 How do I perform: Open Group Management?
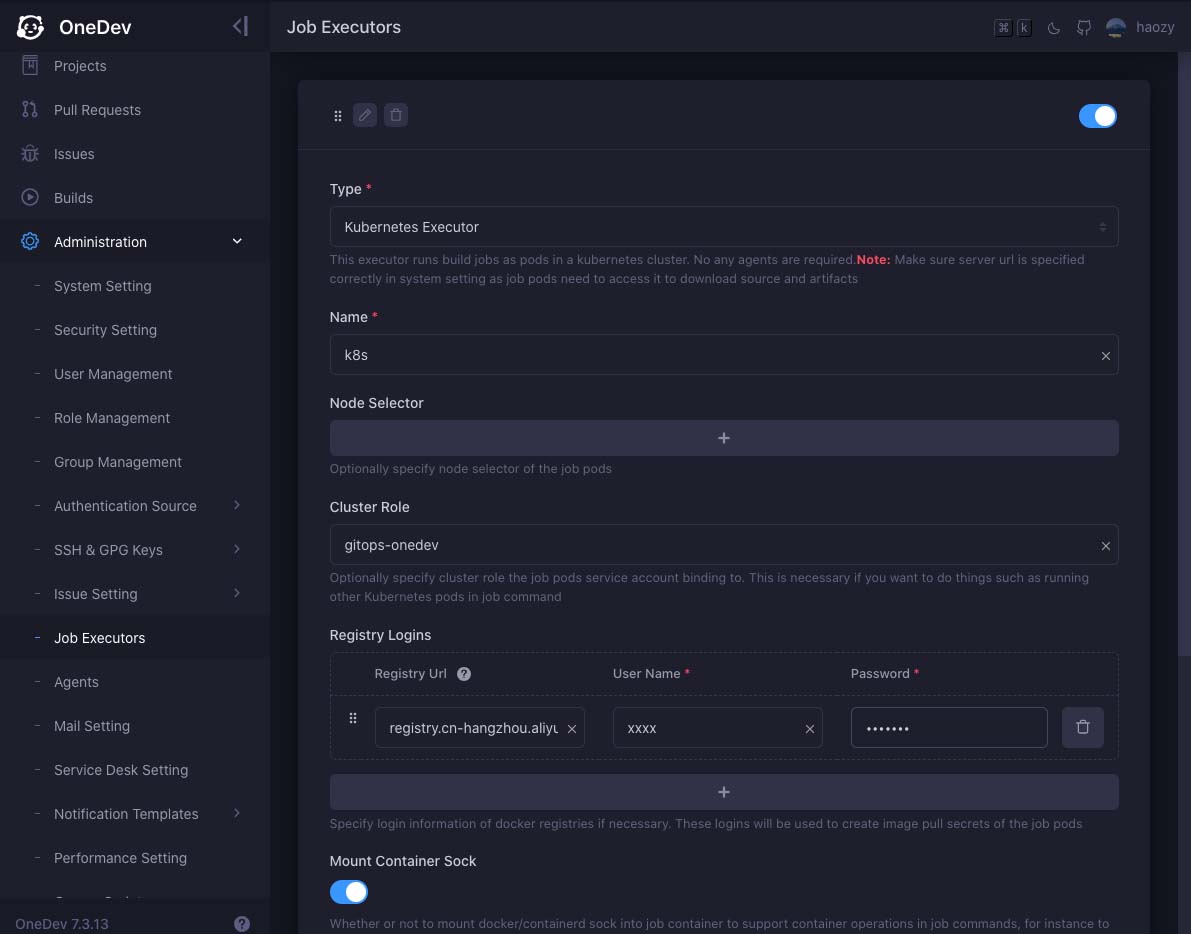(118, 462)
